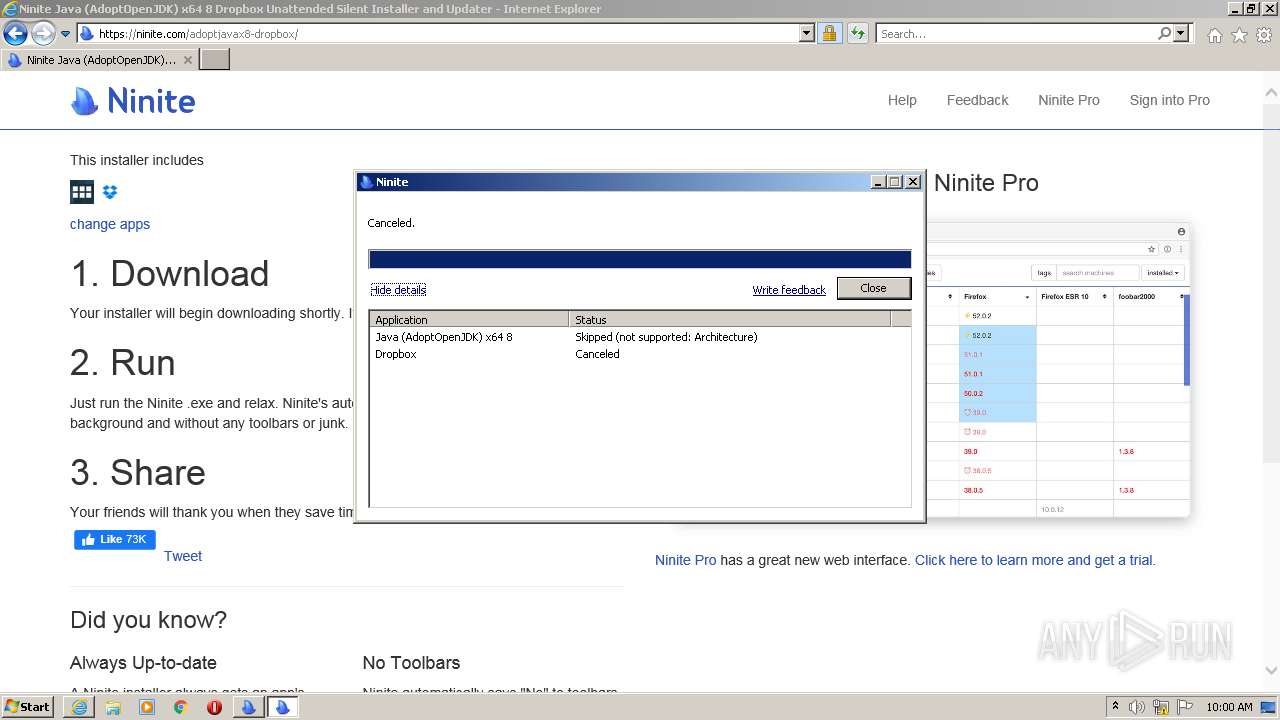Click the Ninite dialog title bar icon

(x=366, y=182)
